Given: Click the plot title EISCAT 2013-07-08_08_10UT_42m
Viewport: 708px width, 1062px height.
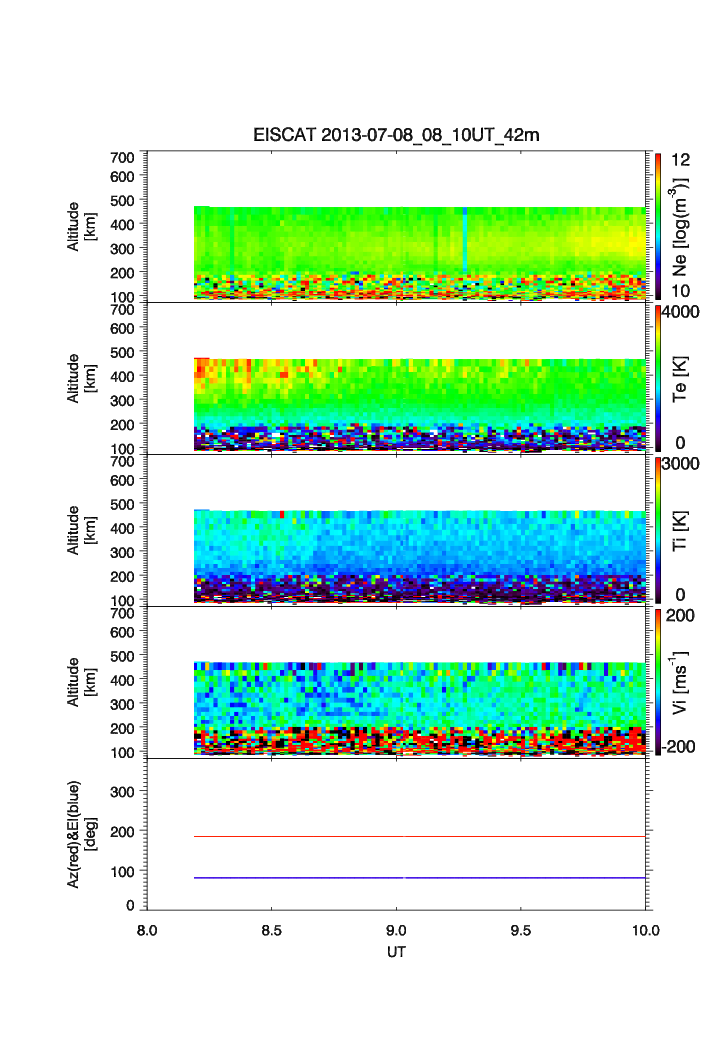Looking at the screenshot, I should pos(396,135).
